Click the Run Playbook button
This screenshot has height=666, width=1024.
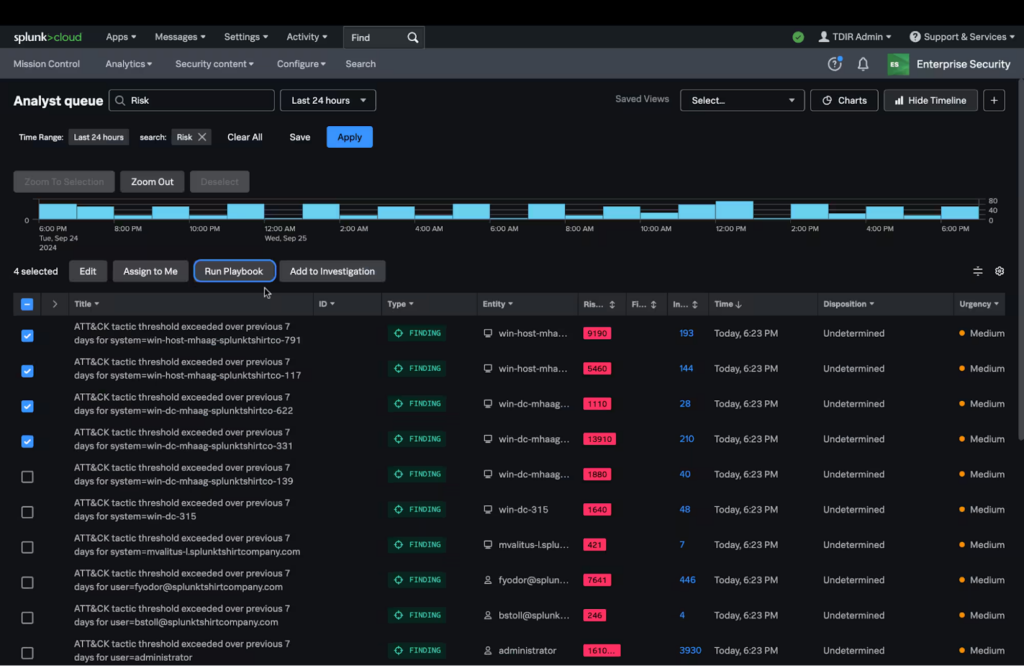click(x=234, y=270)
